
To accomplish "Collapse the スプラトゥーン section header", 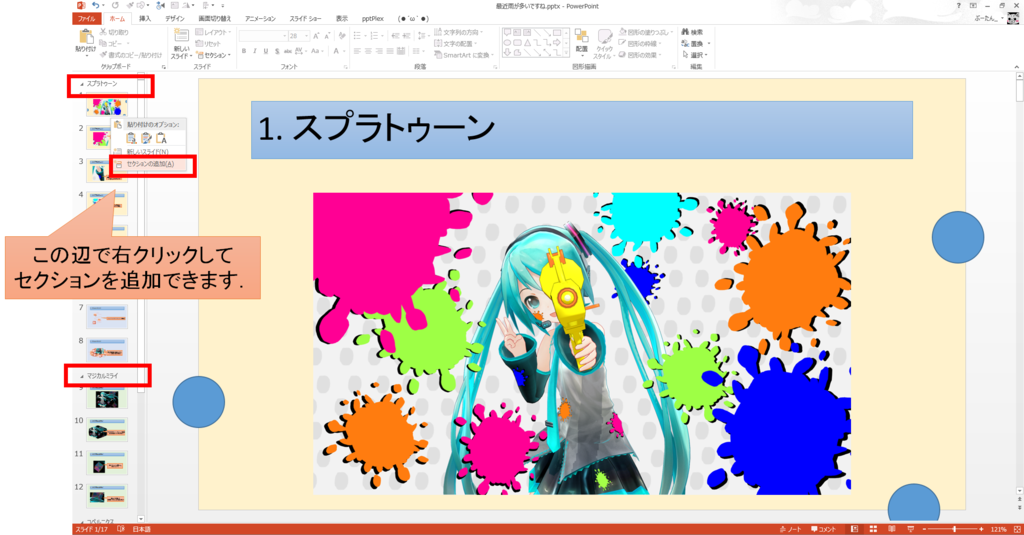I will tap(82, 84).
